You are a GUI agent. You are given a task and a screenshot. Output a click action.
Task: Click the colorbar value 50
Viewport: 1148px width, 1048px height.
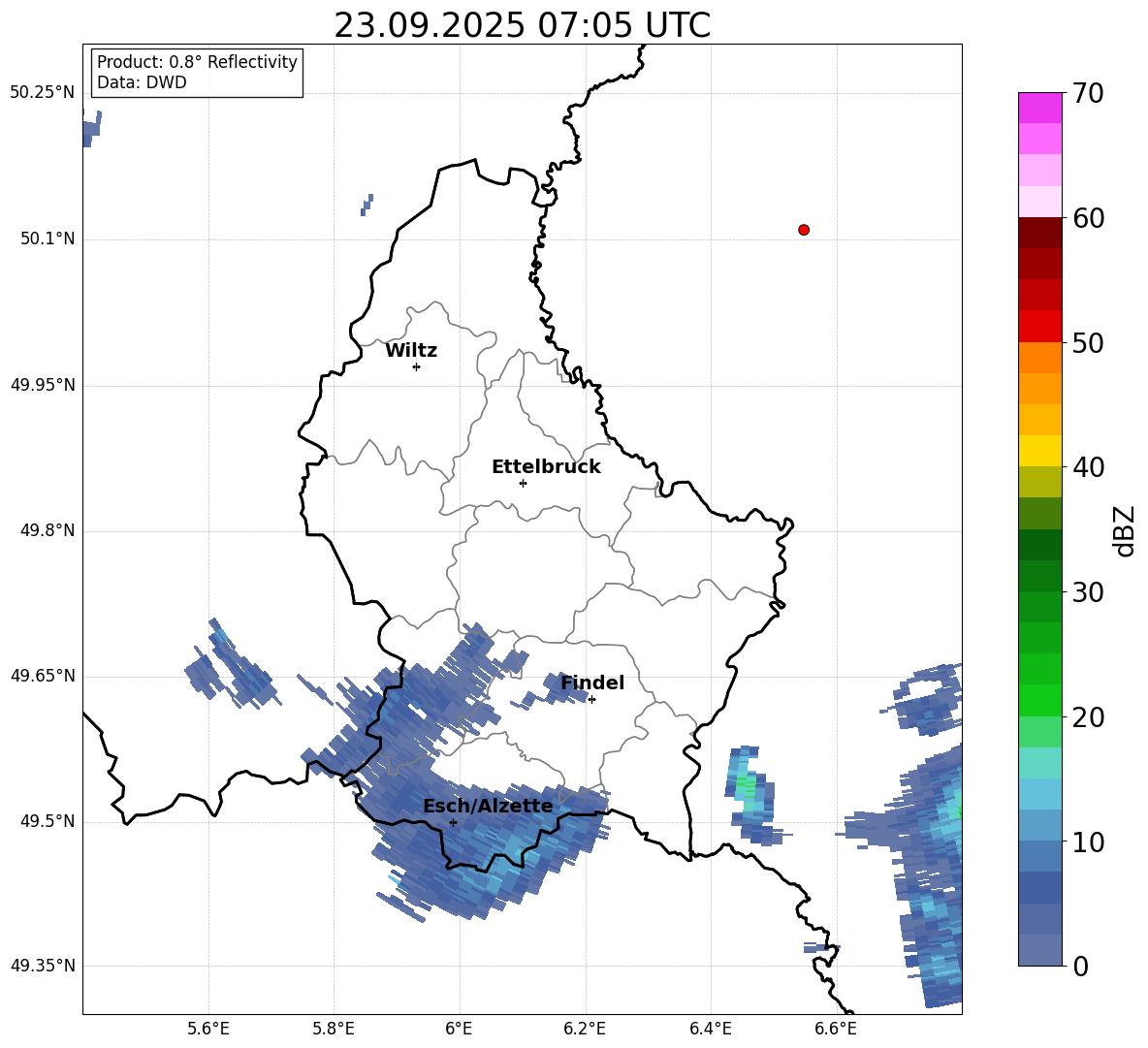[x=1088, y=342]
